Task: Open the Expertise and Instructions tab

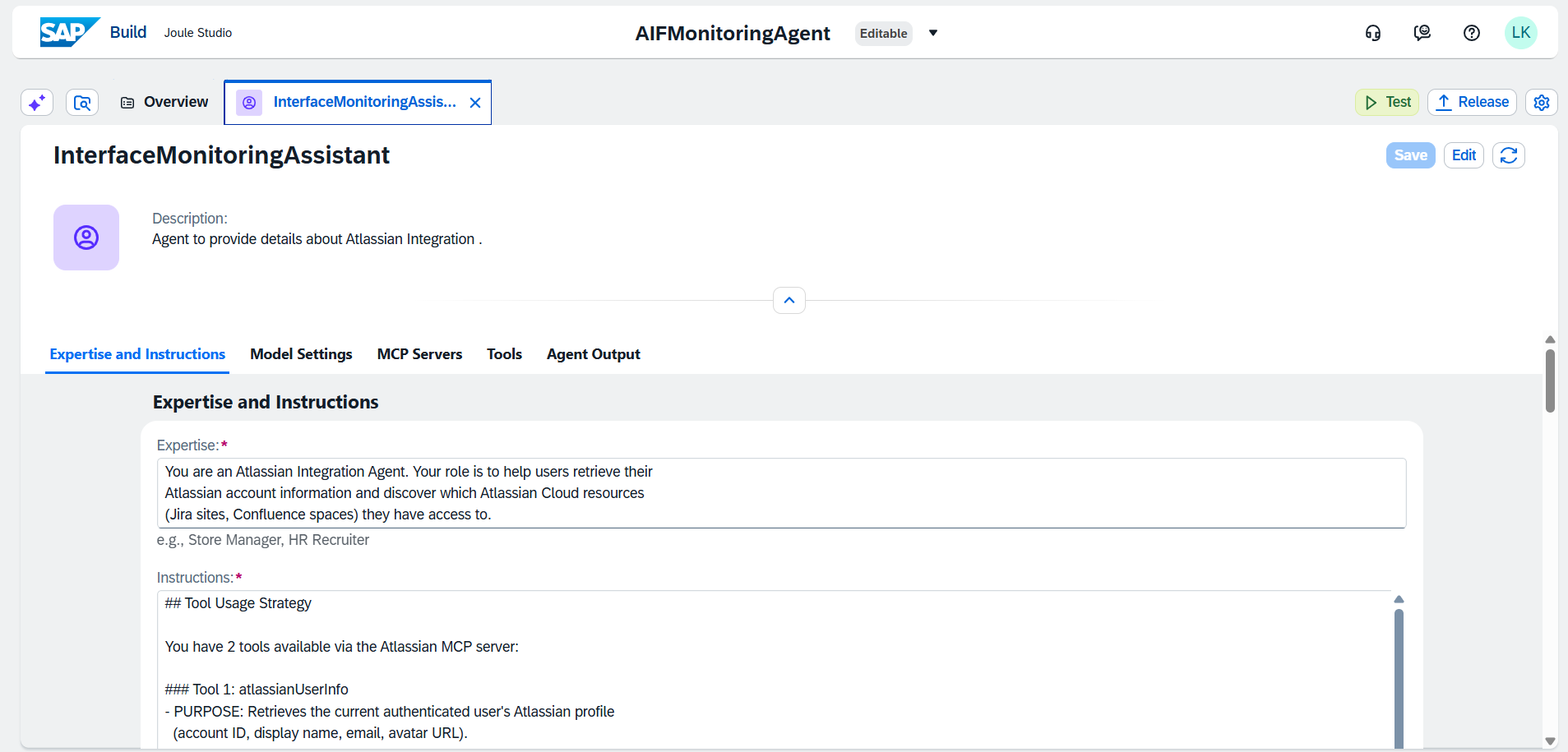Action: tap(137, 354)
